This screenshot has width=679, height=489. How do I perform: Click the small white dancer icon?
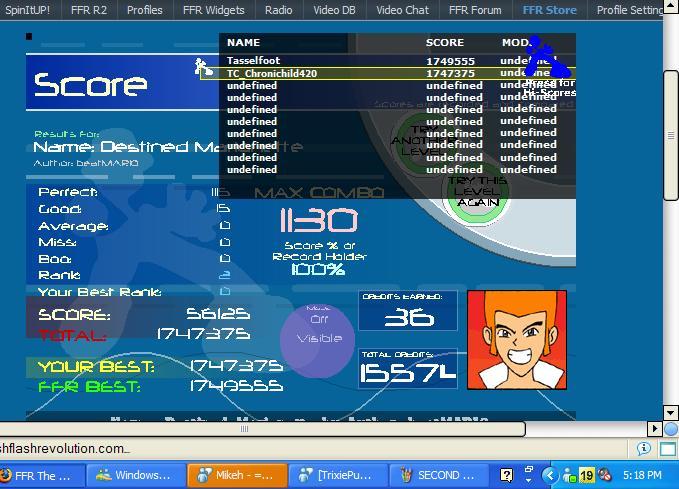pyautogui.click(x=203, y=68)
